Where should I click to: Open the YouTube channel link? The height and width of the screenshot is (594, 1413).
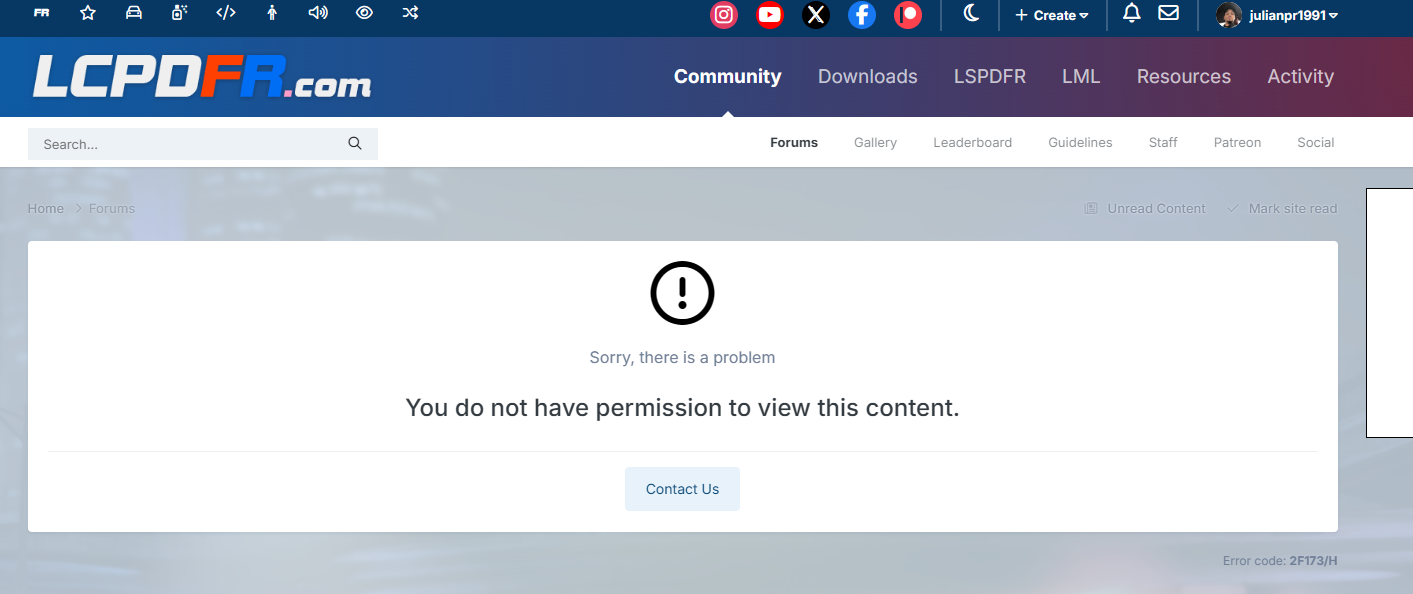coord(770,15)
